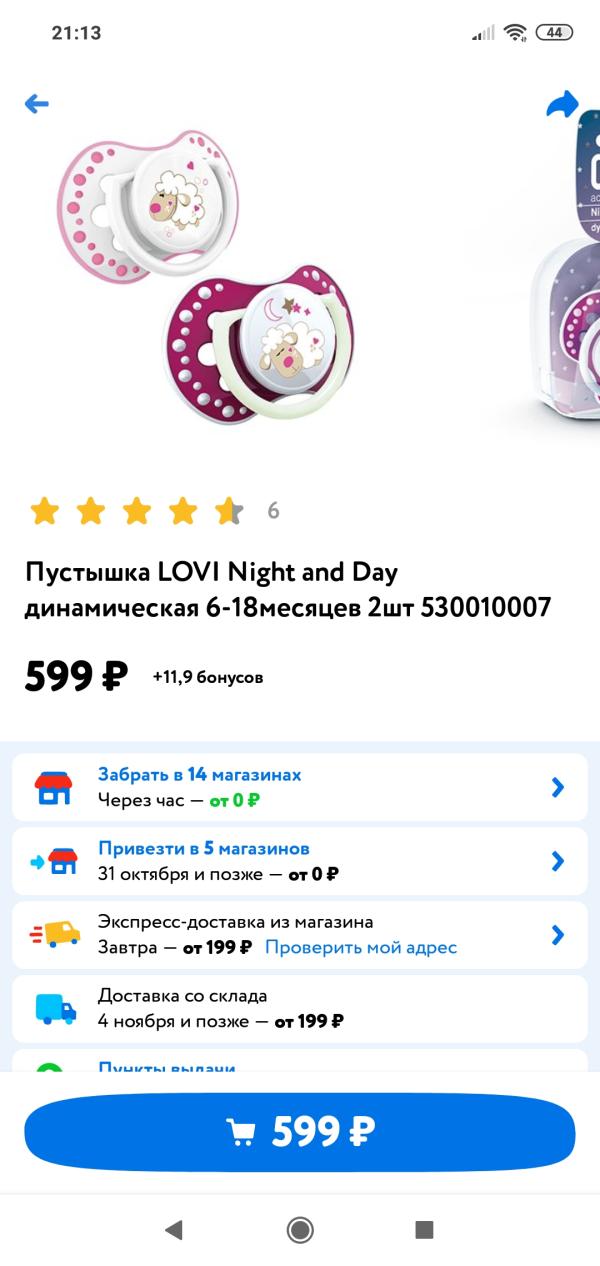Open Доставка со склада option
The image size is (600, 1266).
[300, 1009]
